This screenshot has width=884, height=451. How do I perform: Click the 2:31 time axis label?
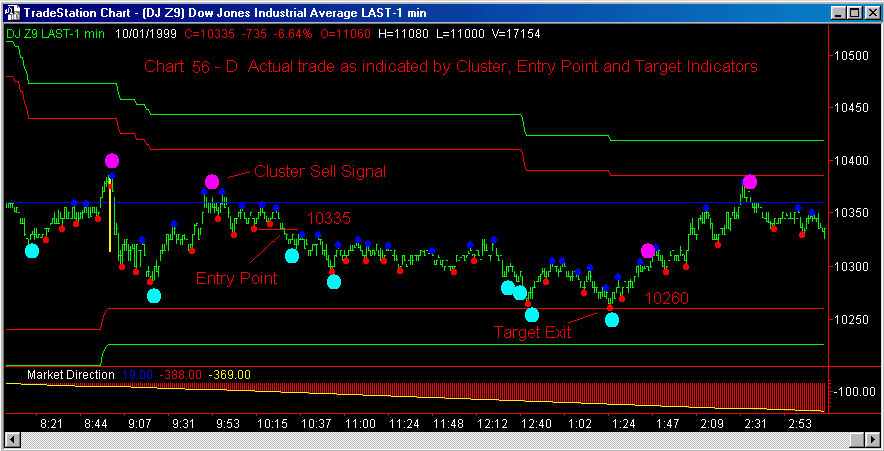pyautogui.click(x=755, y=424)
